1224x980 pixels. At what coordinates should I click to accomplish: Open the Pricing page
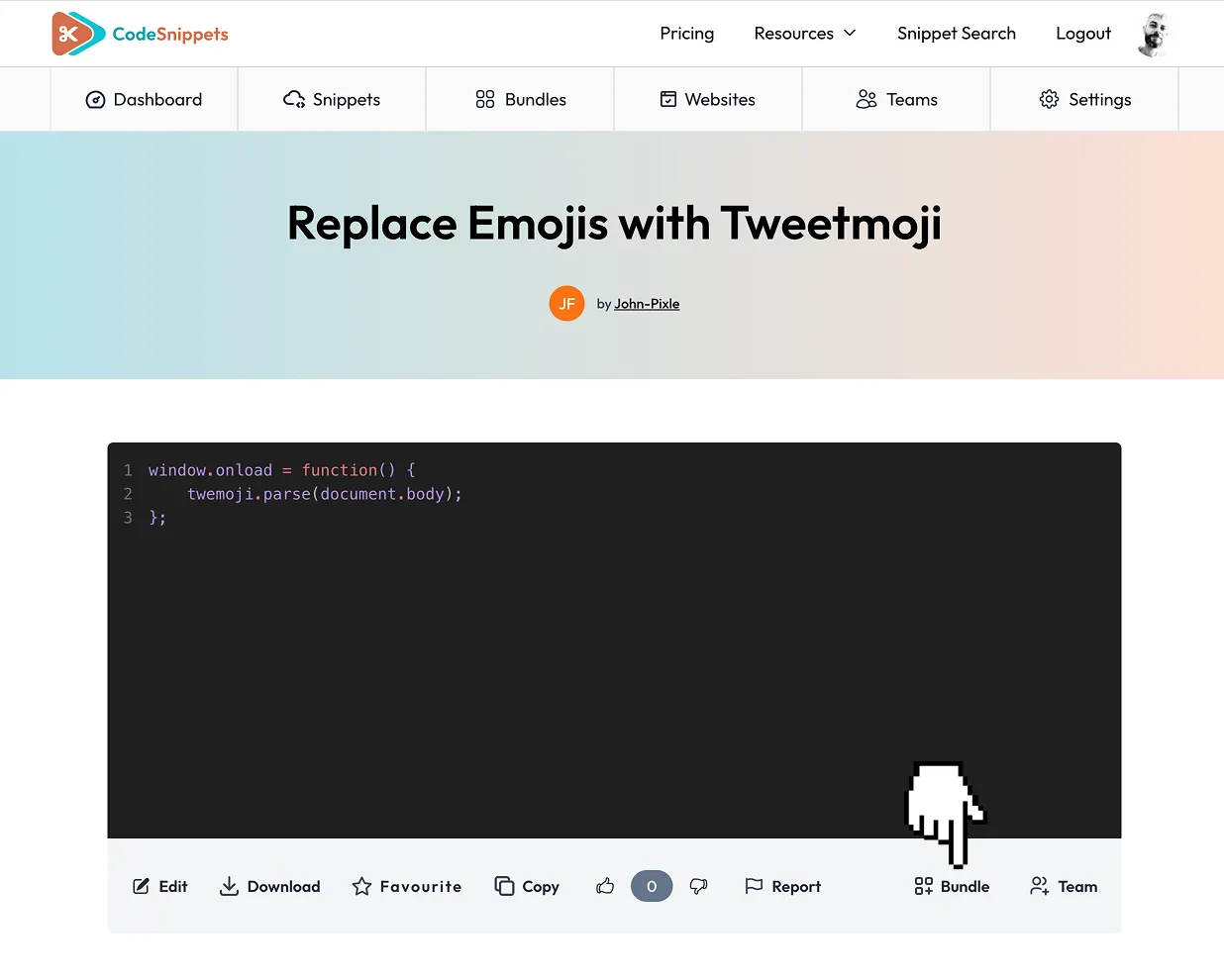687,34
